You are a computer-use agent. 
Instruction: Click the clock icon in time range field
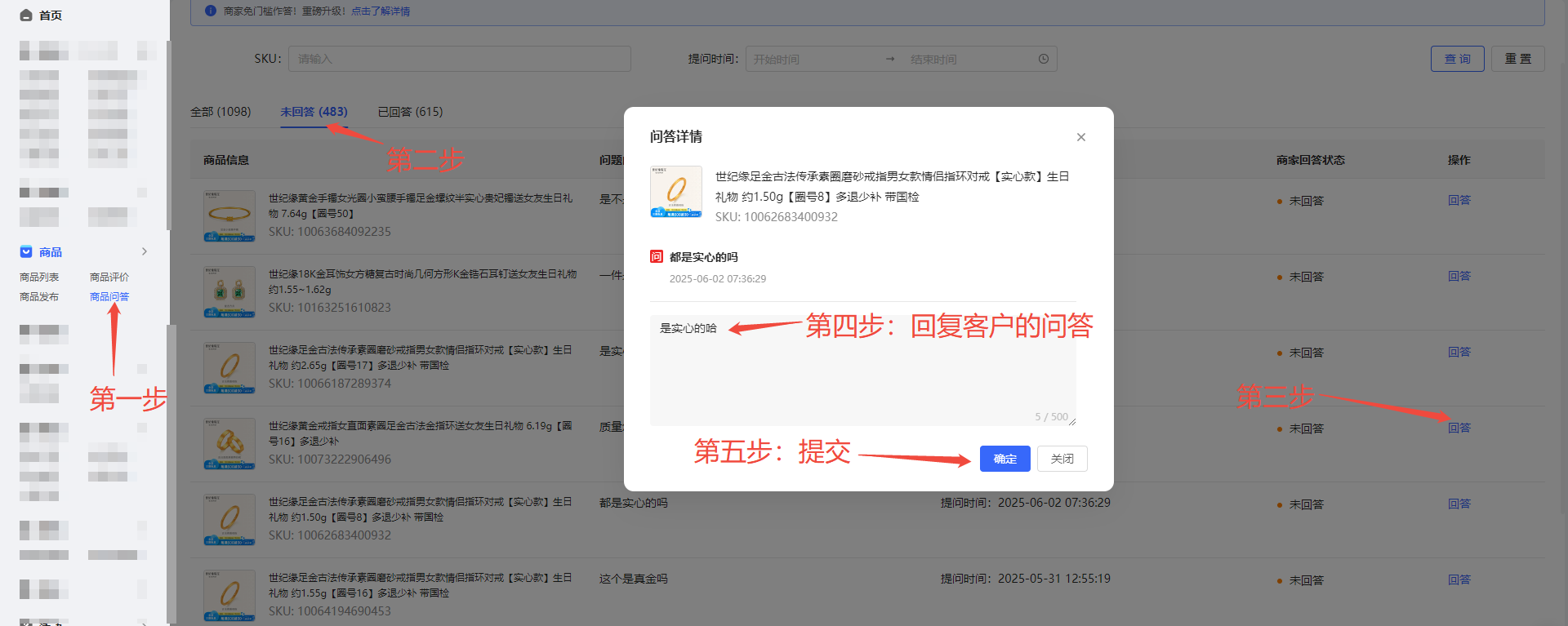[x=1043, y=59]
